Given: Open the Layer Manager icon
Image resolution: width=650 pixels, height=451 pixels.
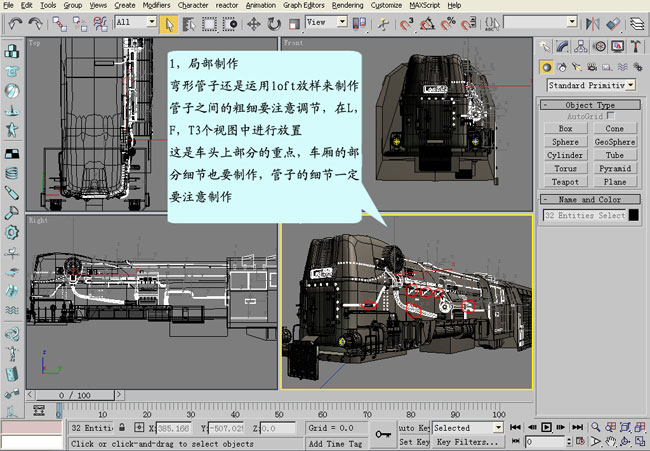Looking at the screenshot, I should pos(637,24).
